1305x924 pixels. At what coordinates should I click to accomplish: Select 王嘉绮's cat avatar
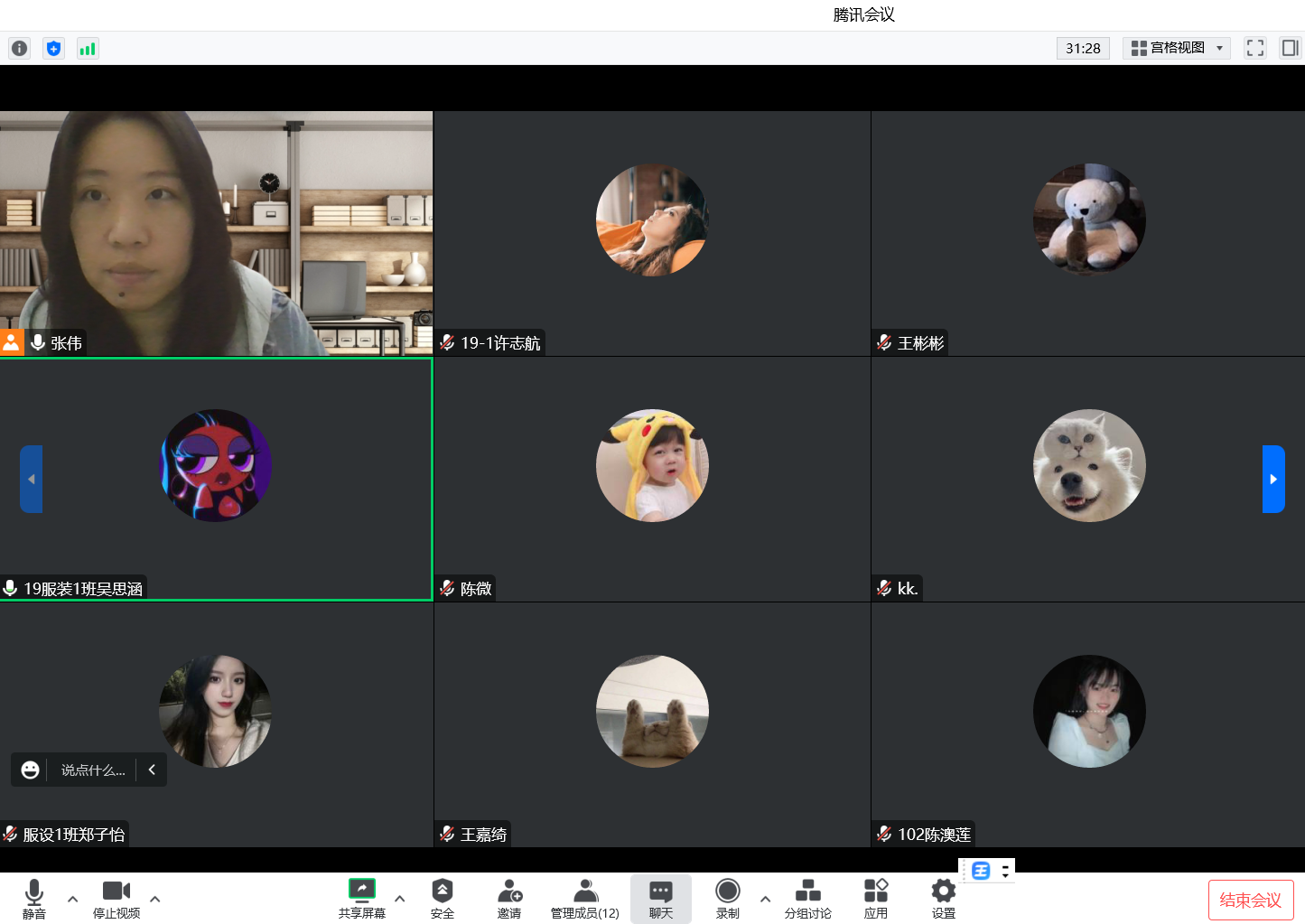coord(652,711)
